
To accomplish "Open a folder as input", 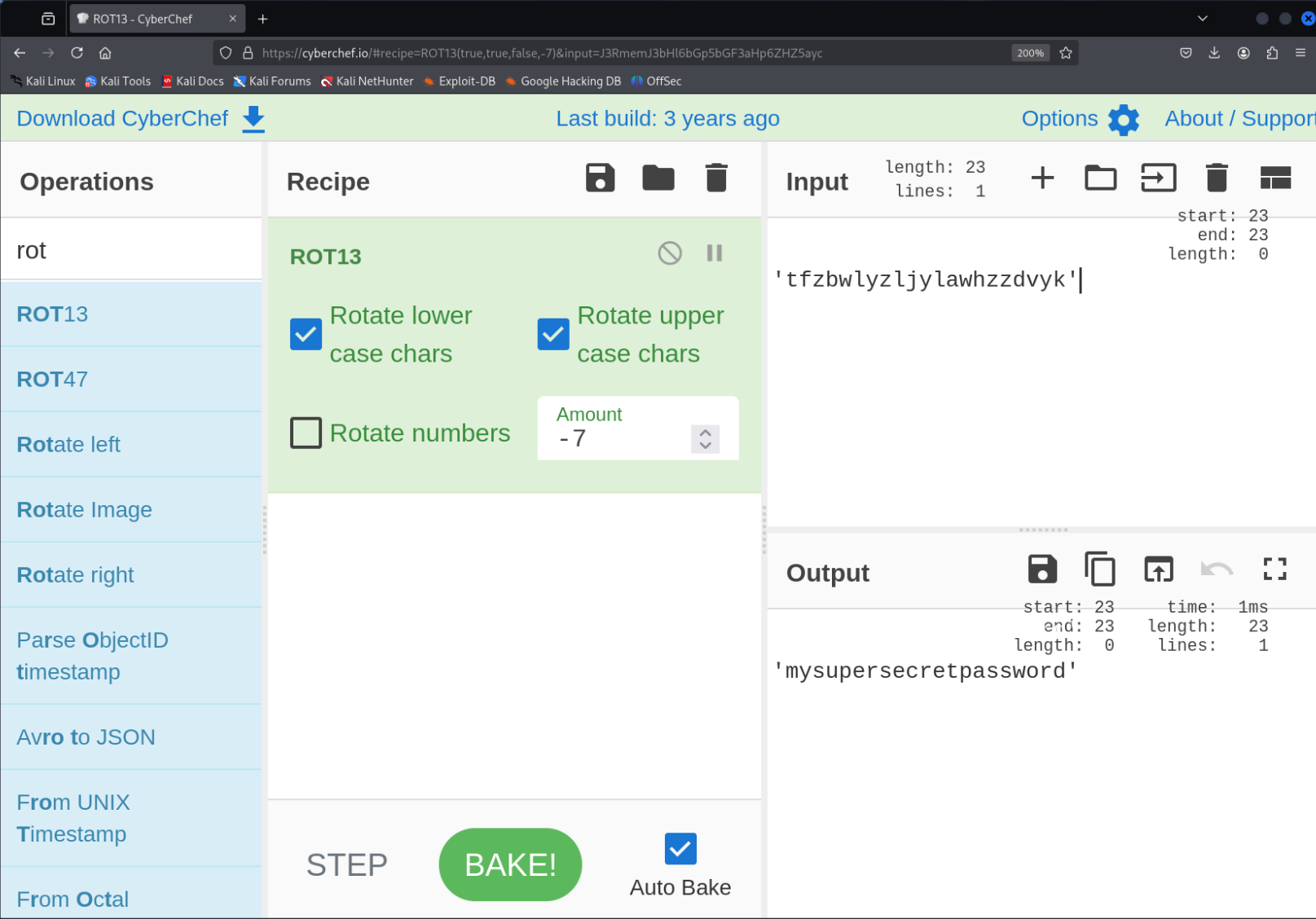I will [1100, 178].
